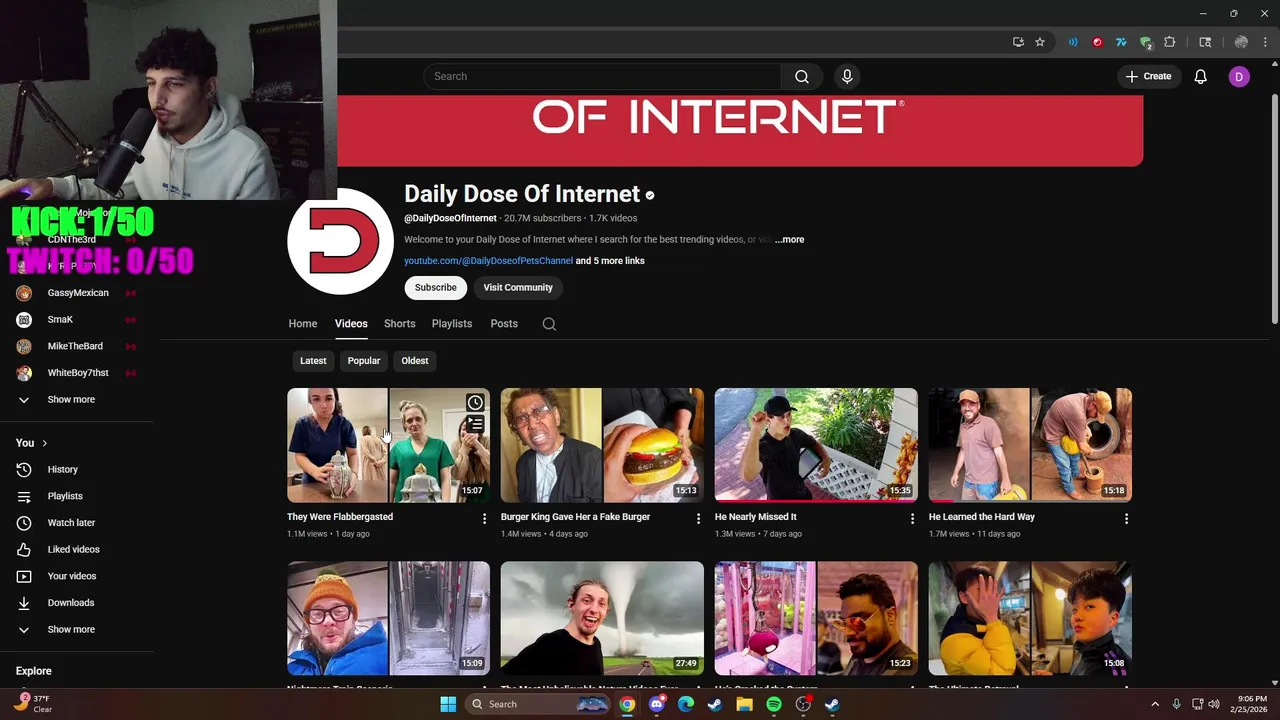Click the Windows taskbar Search box
The width and height of the screenshot is (1280, 720).
point(539,704)
